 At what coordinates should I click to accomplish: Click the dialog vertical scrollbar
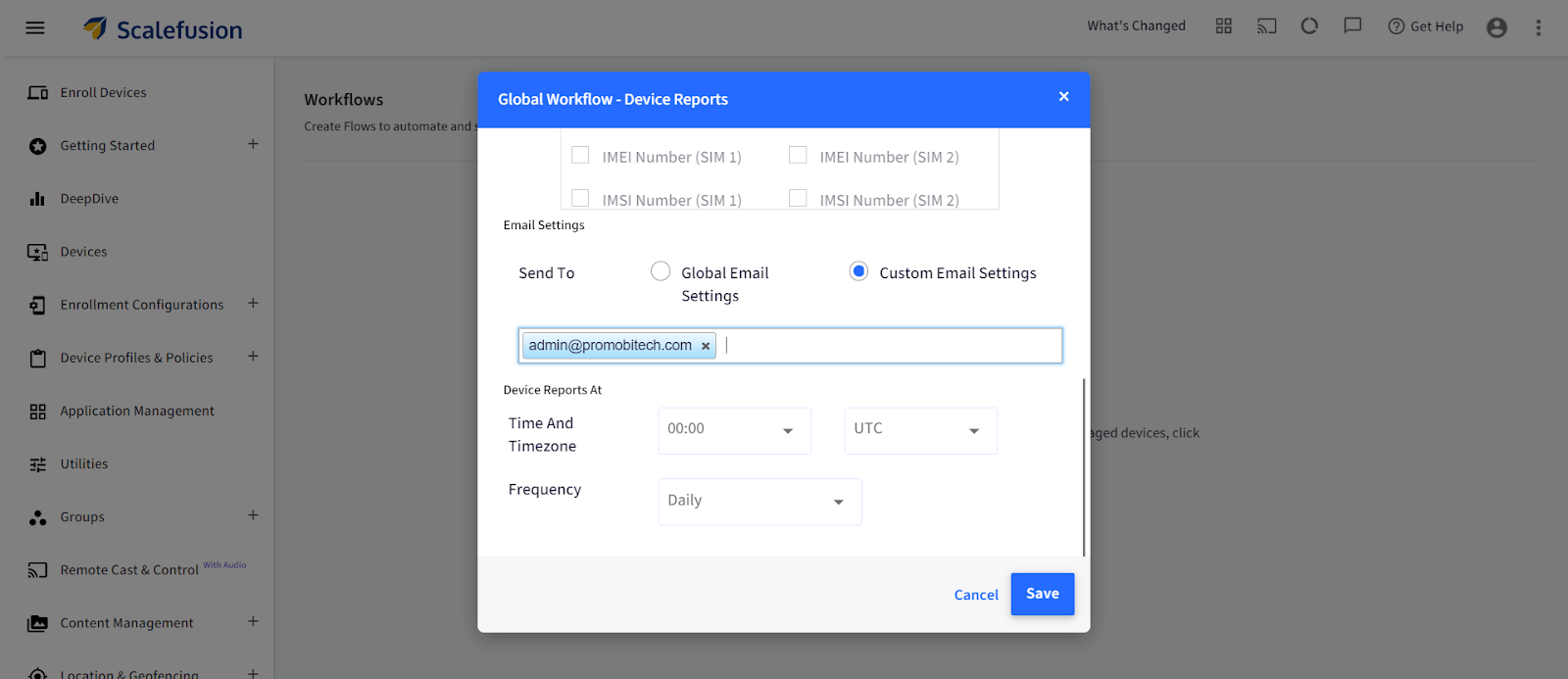(1084, 467)
